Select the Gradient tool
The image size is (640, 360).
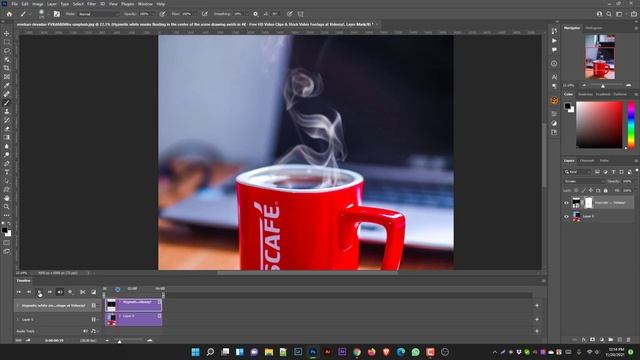point(7,137)
